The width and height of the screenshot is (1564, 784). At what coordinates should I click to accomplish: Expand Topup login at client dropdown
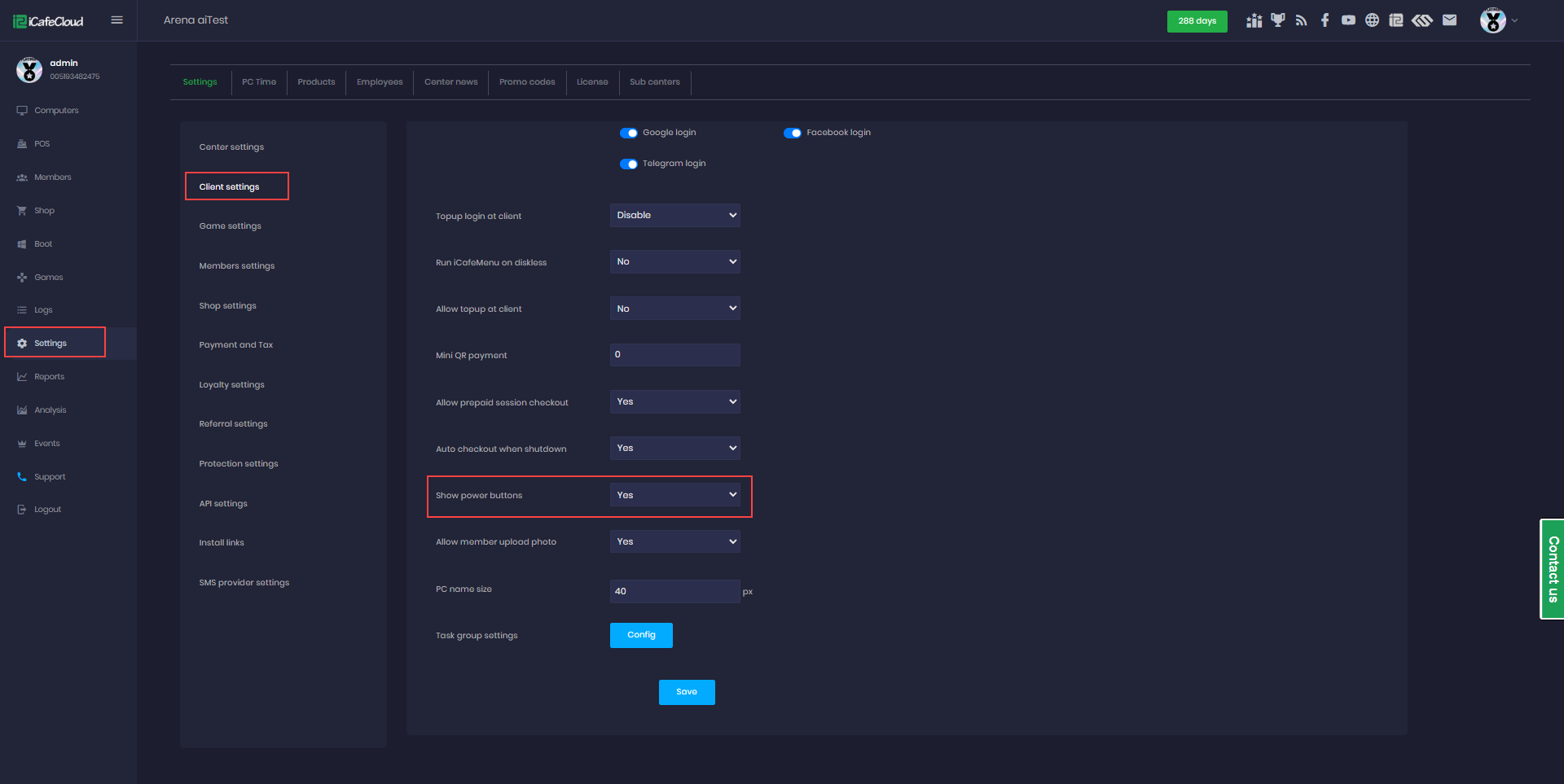tap(674, 215)
